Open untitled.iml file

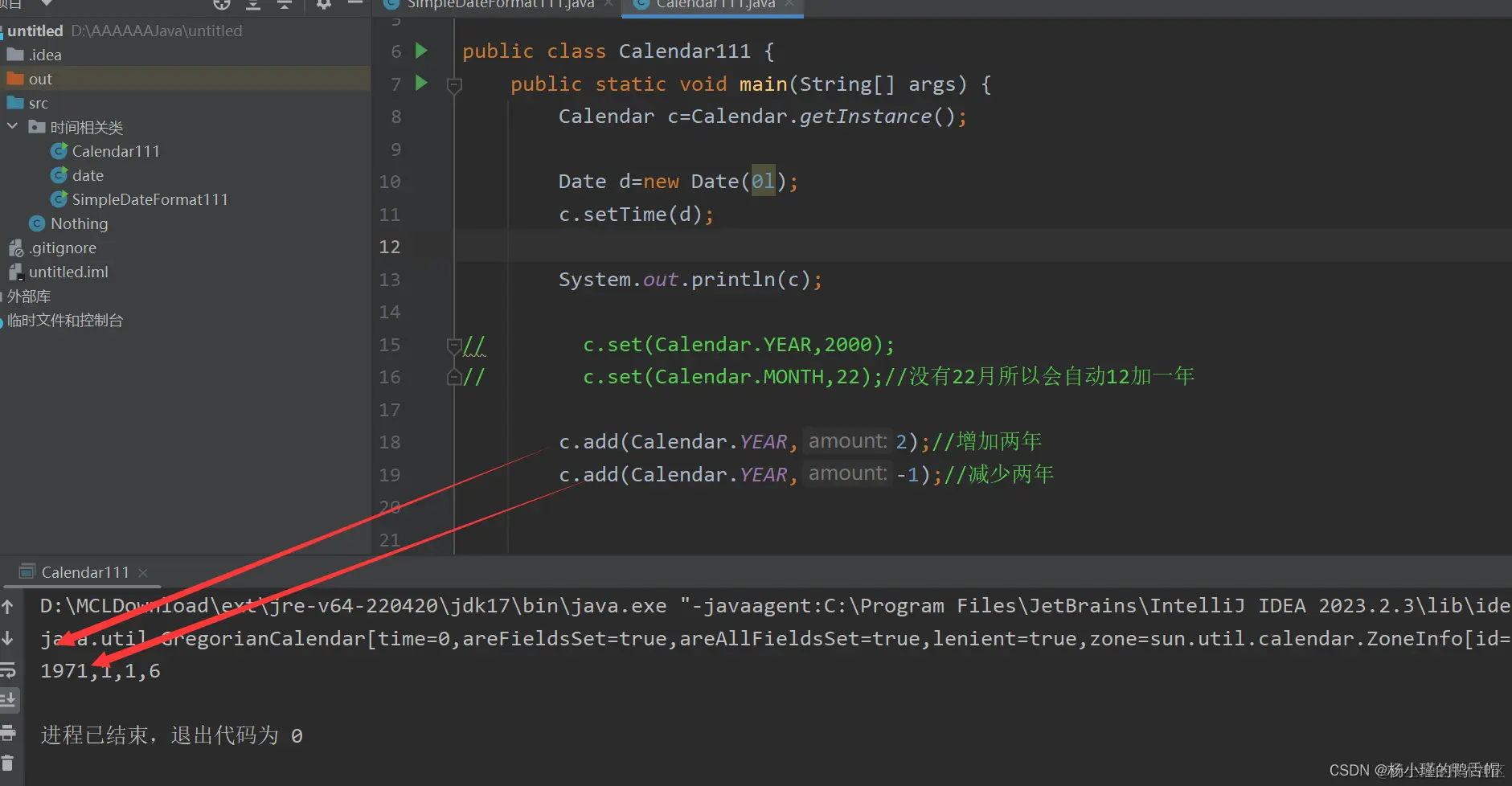(x=58, y=272)
